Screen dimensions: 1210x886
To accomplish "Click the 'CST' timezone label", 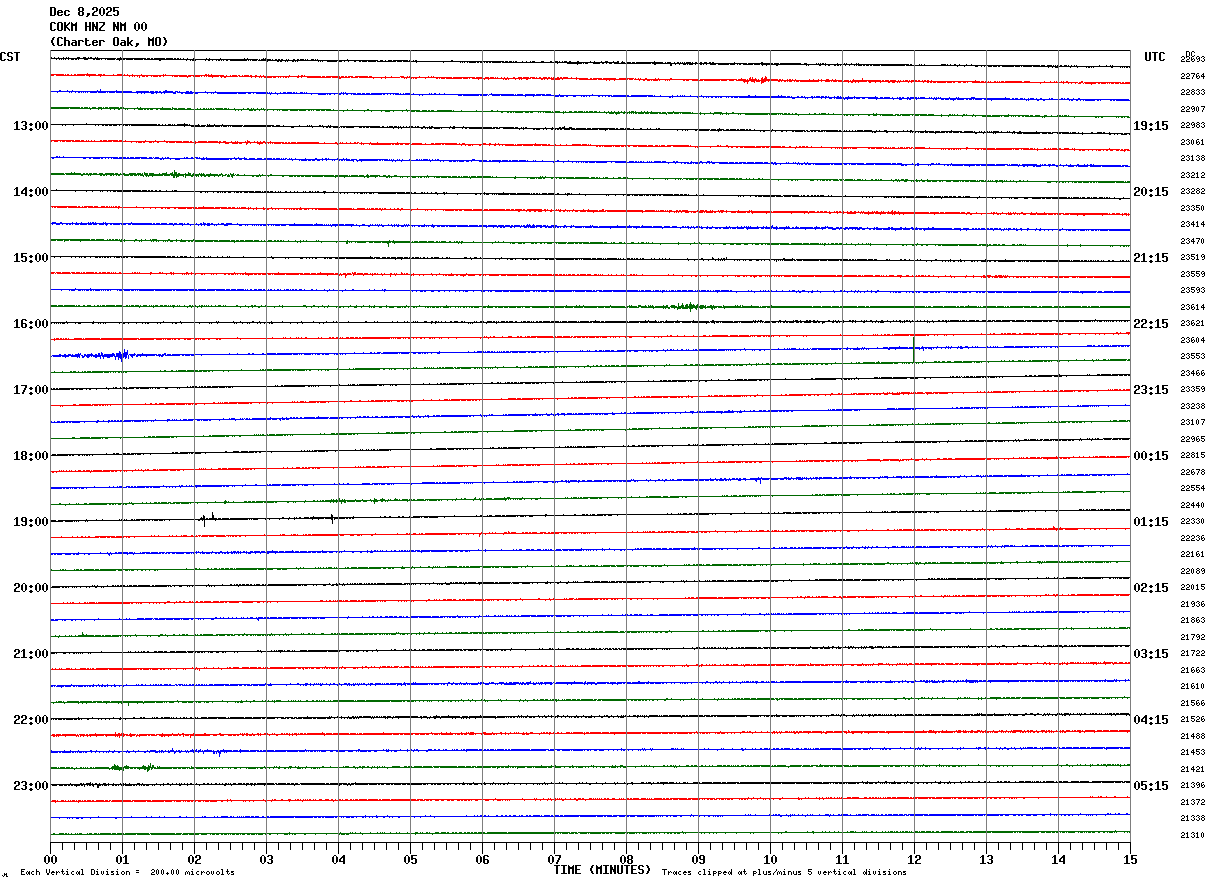I will tap(10, 57).
